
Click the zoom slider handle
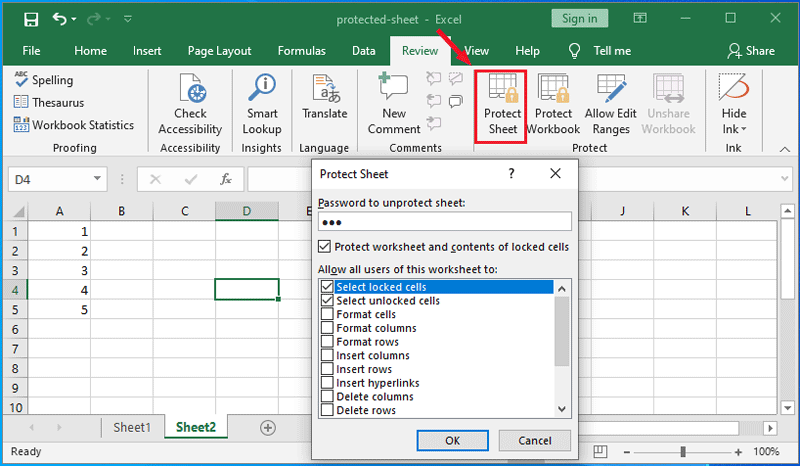(x=683, y=452)
